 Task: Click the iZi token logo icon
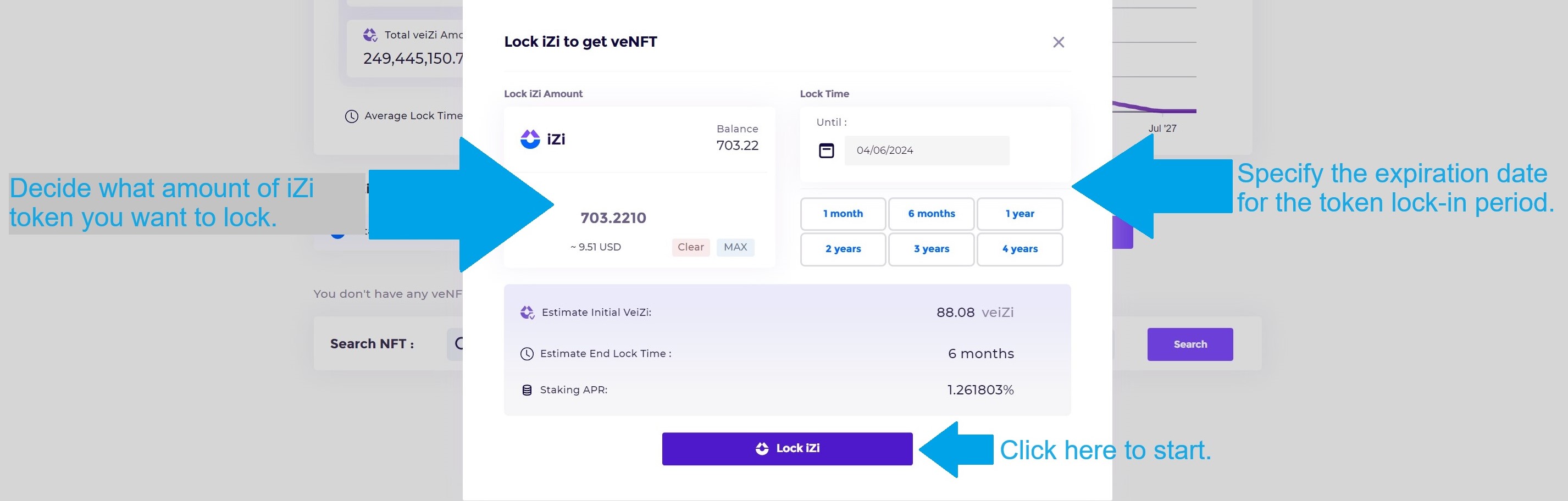(530, 140)
